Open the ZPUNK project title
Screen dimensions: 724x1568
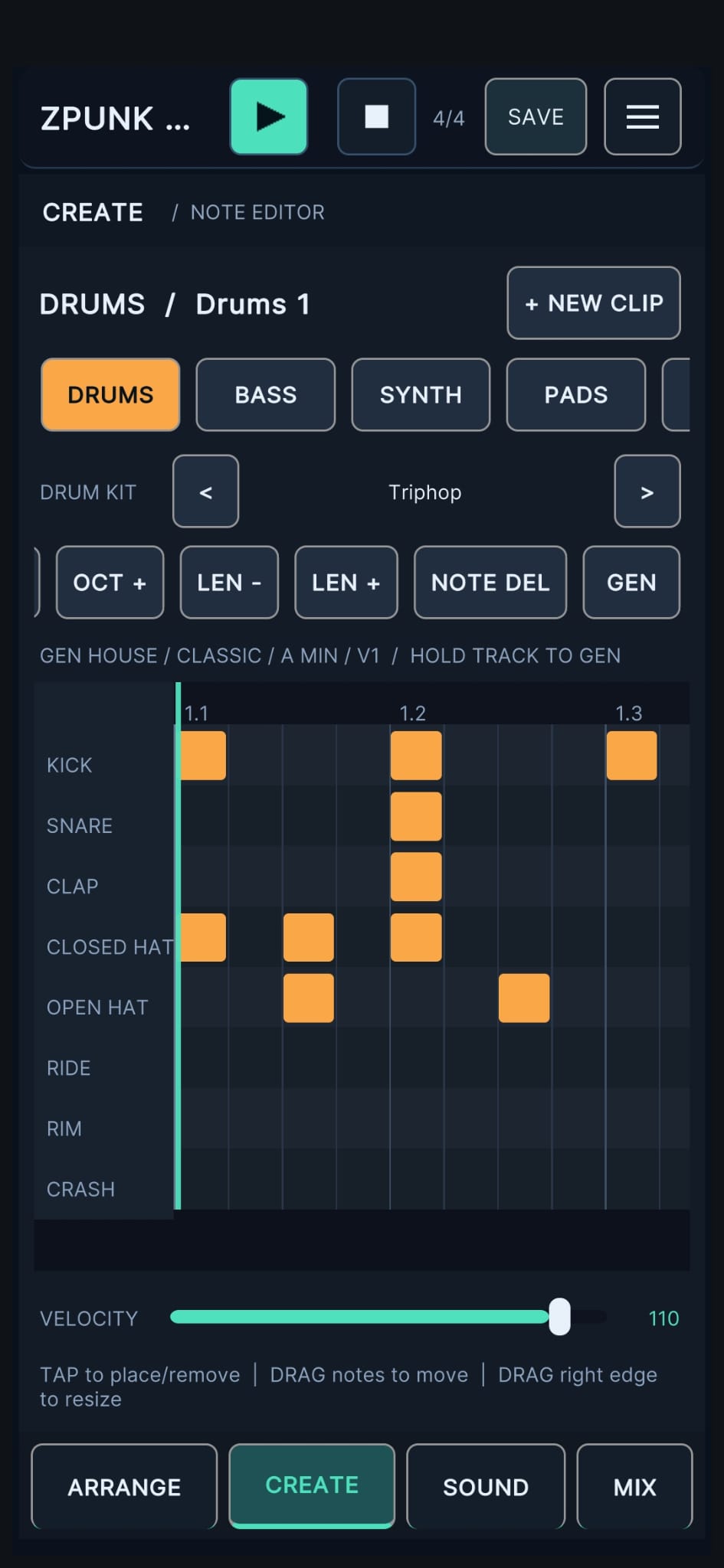[x=115, y=119]
